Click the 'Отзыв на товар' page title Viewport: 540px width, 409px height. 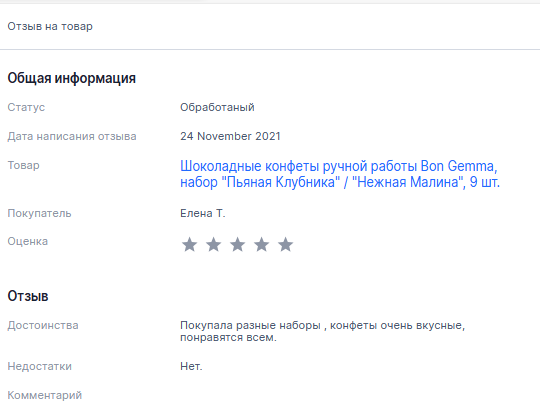point(50,26)
